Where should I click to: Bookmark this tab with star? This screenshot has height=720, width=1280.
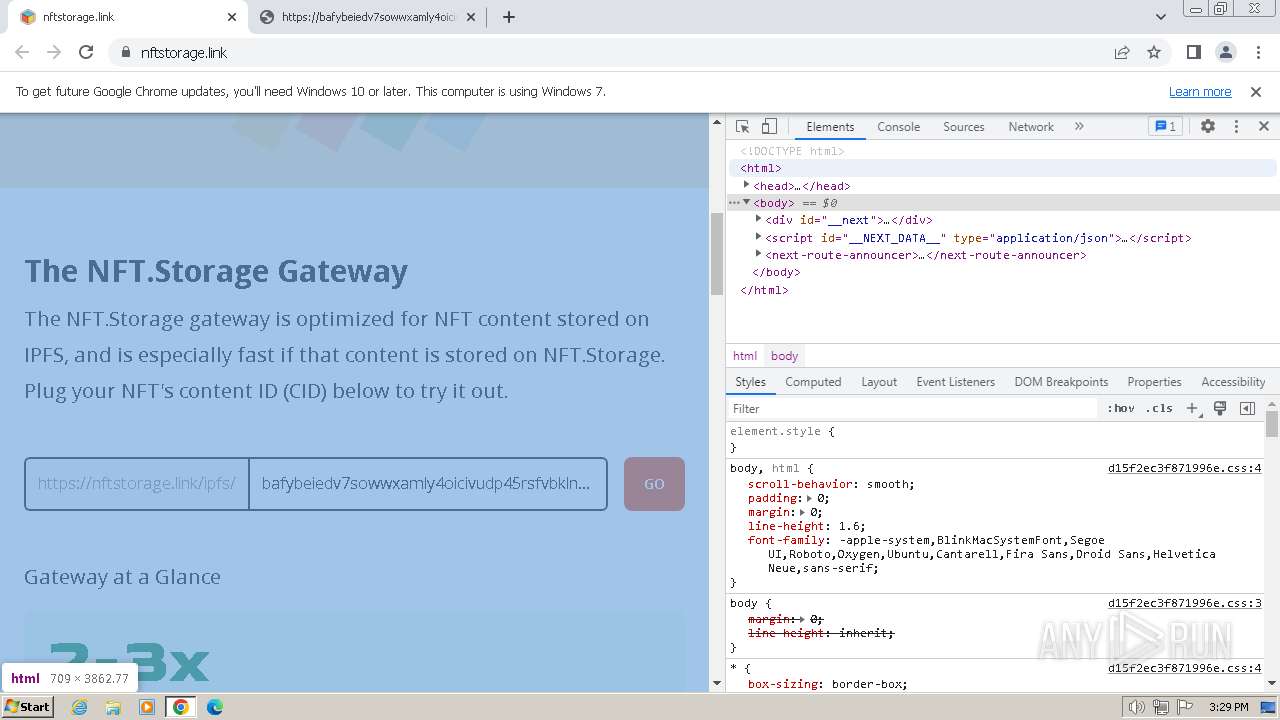click(1154, 52)
